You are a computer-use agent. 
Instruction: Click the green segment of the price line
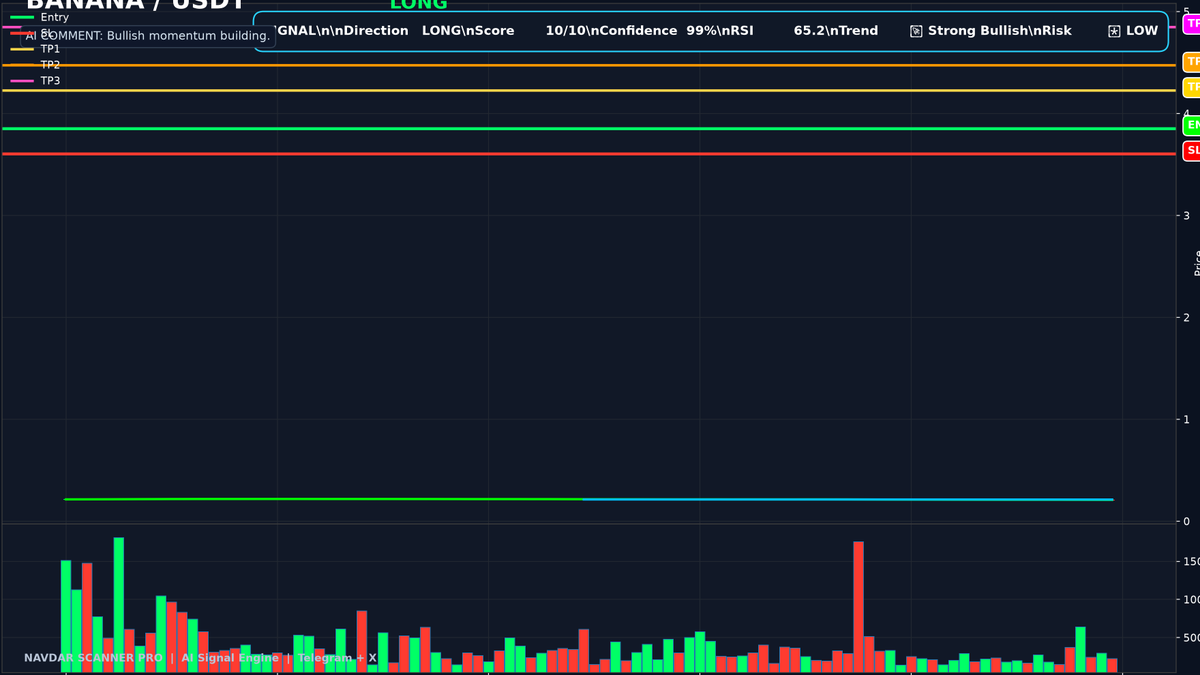323,499
